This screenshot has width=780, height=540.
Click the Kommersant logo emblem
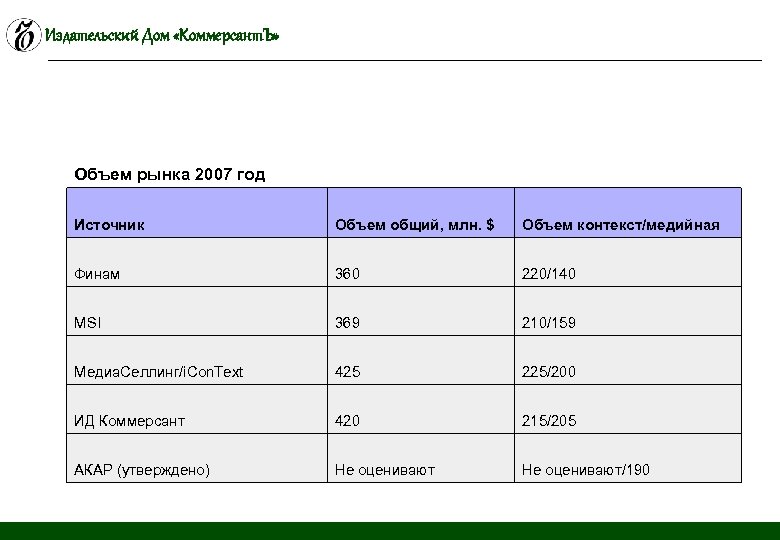[23, 35]
